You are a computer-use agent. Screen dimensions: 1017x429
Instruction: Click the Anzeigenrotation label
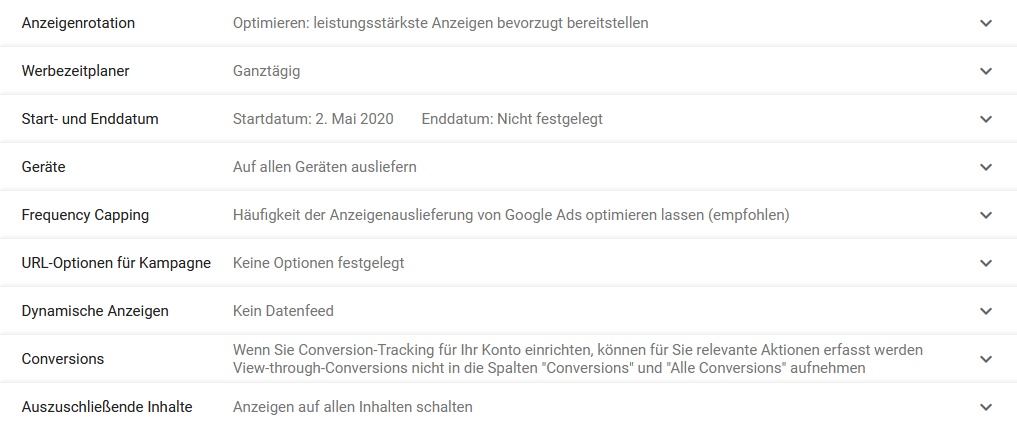78,23
